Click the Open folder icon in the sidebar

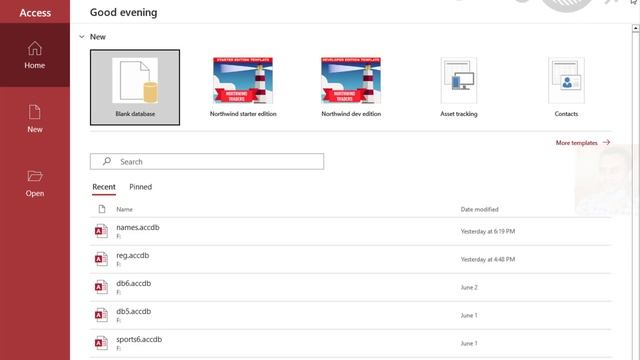[x=35, y=176]
